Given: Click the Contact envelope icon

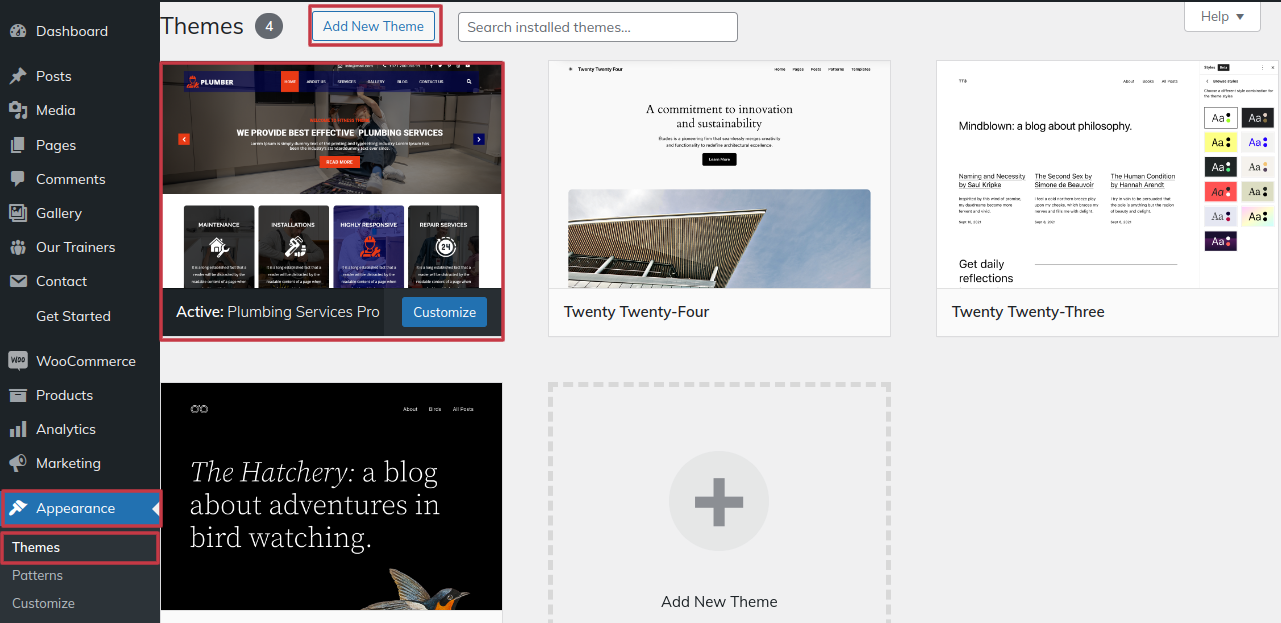Looking at the screenshot, I should click(17, 281).
